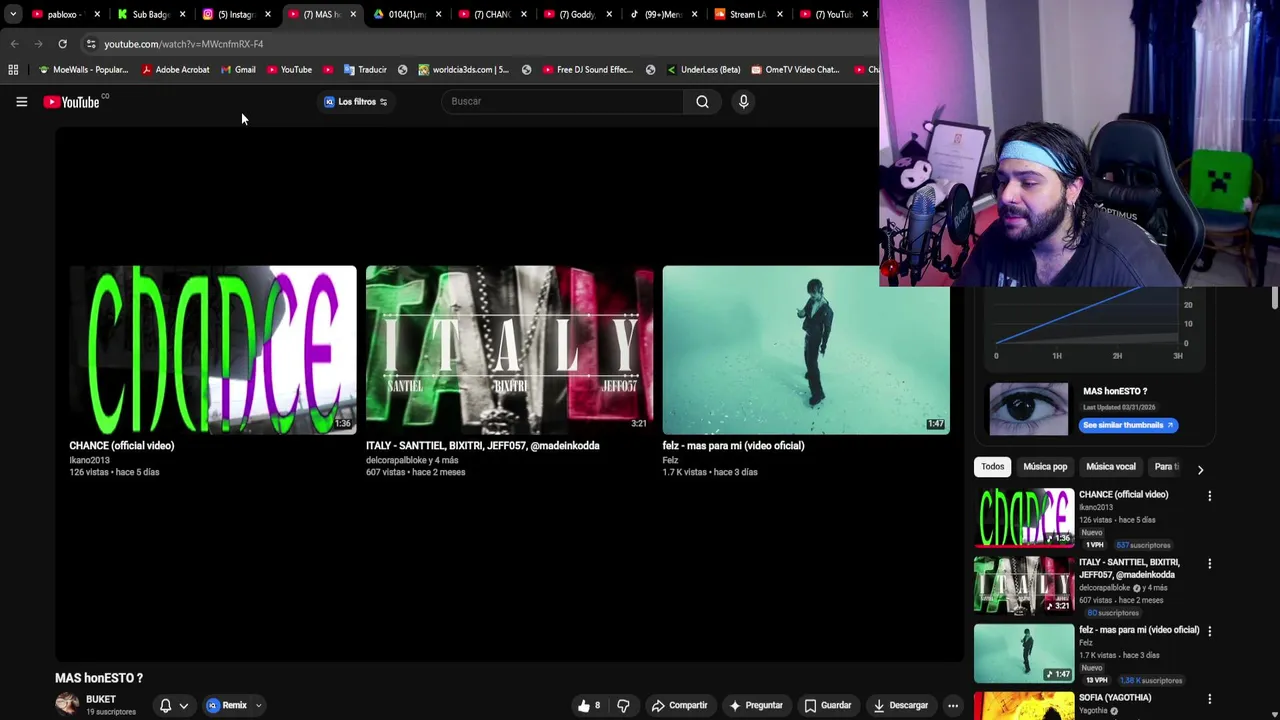The image size is (1280, 720).
Task: Click the Compartir share button
Action: click(x=679, y=705)
